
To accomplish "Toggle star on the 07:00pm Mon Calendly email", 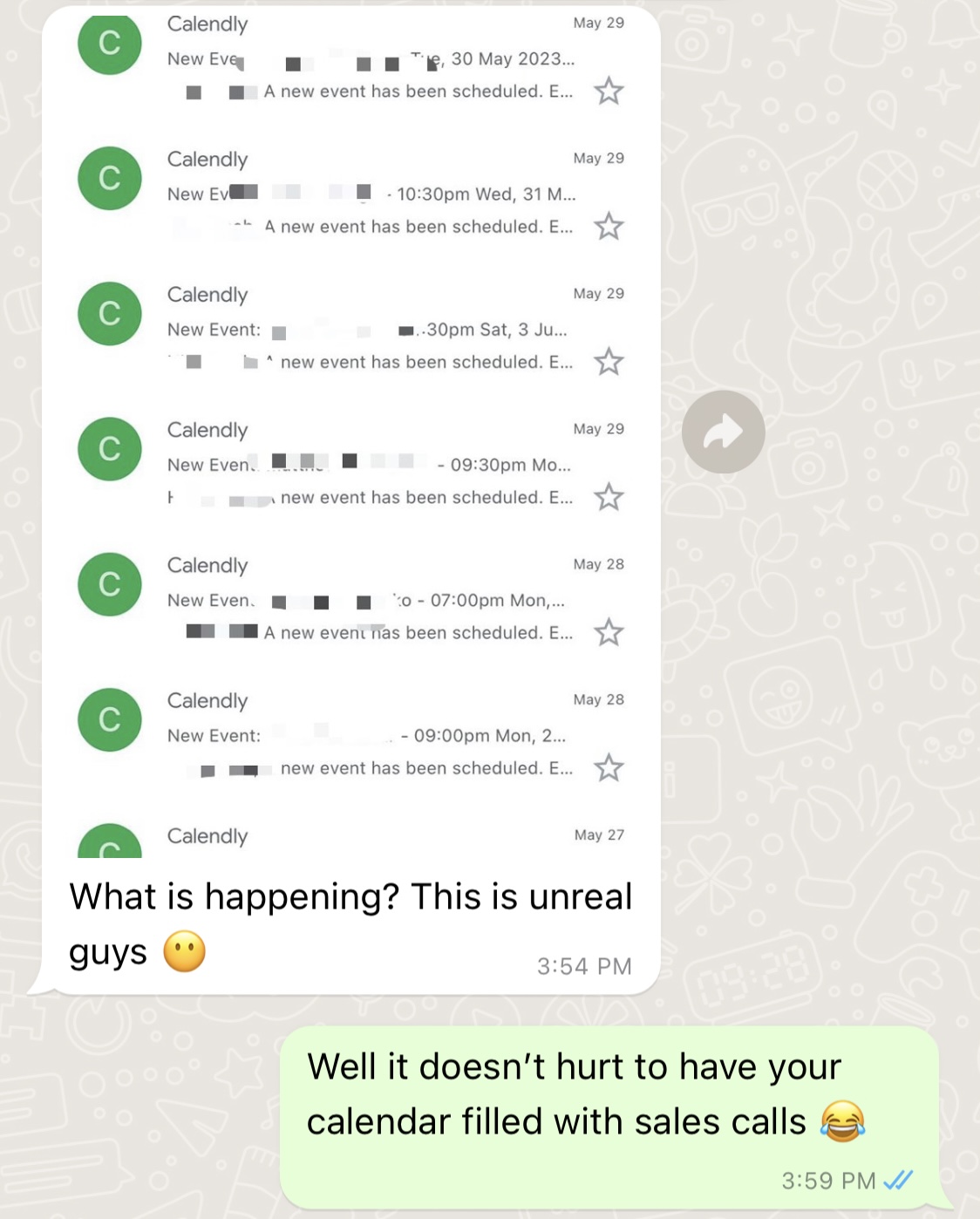I will pyautogui.click(x=609, y=632).
